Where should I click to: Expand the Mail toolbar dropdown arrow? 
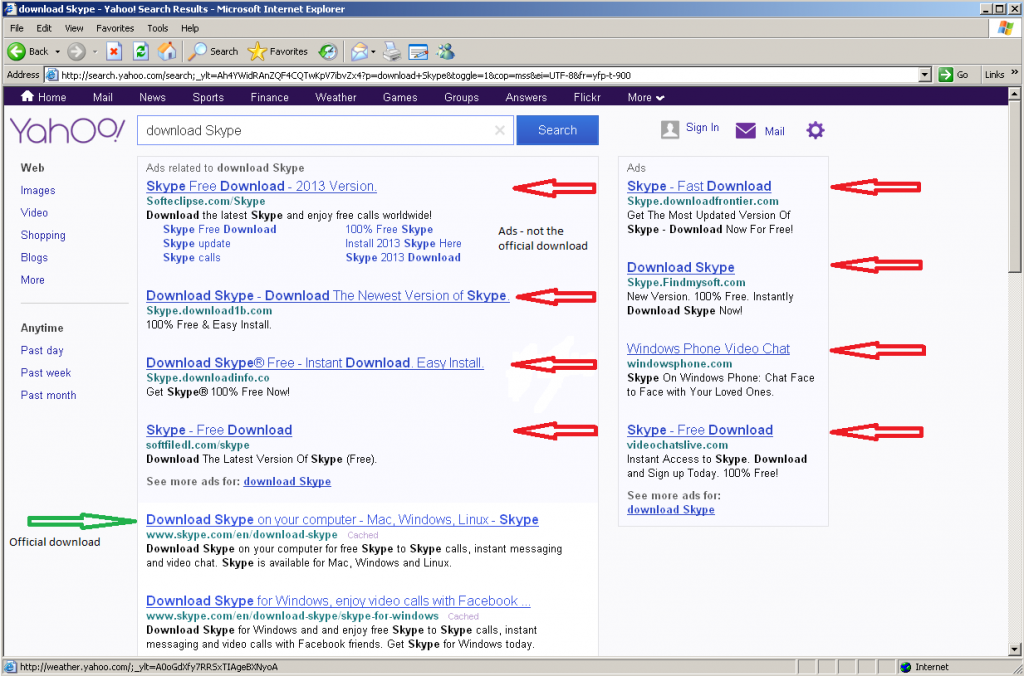[373, 52]
